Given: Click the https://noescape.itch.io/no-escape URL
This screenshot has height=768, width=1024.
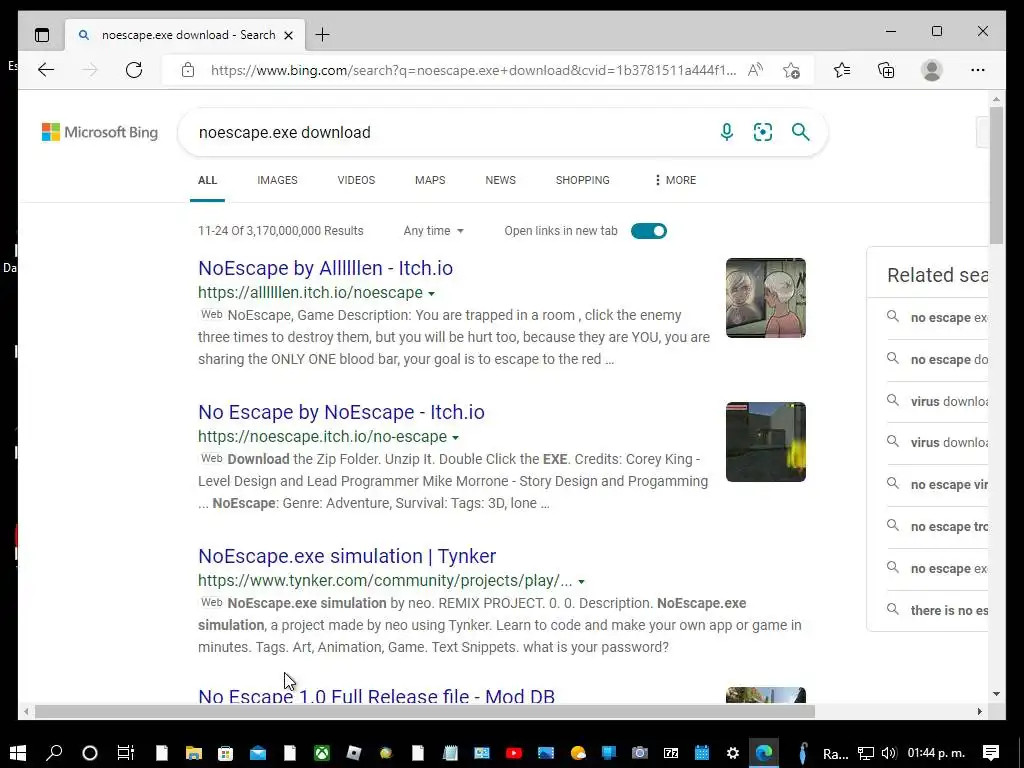Looking at the screenshot, I should (x=323, y=437).
